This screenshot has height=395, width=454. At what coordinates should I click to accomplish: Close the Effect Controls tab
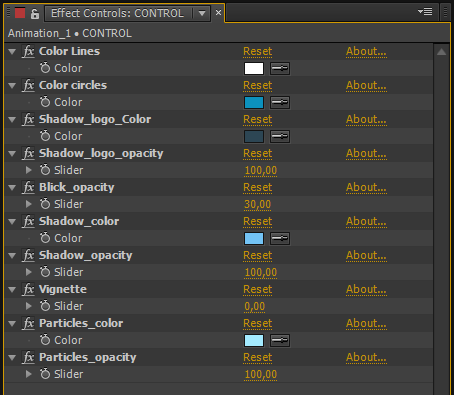(218, 13)
